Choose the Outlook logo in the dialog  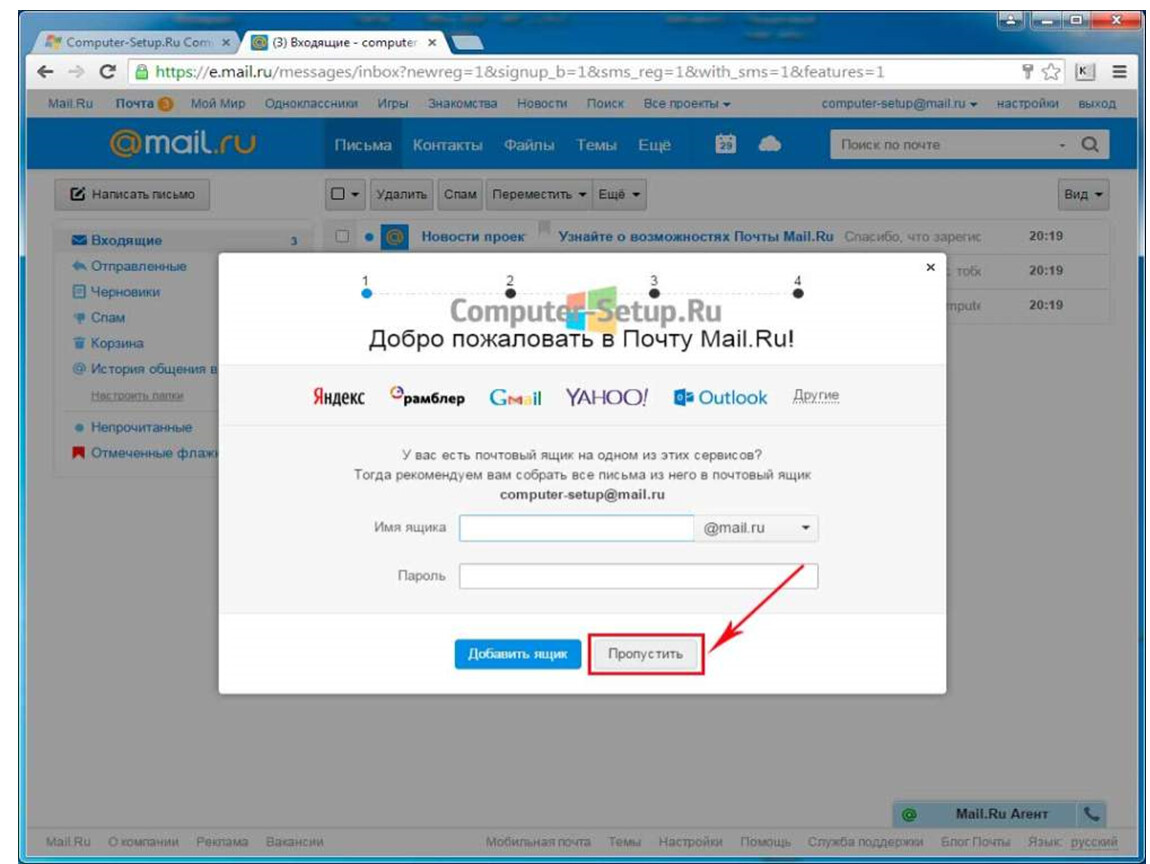(720, 398)
